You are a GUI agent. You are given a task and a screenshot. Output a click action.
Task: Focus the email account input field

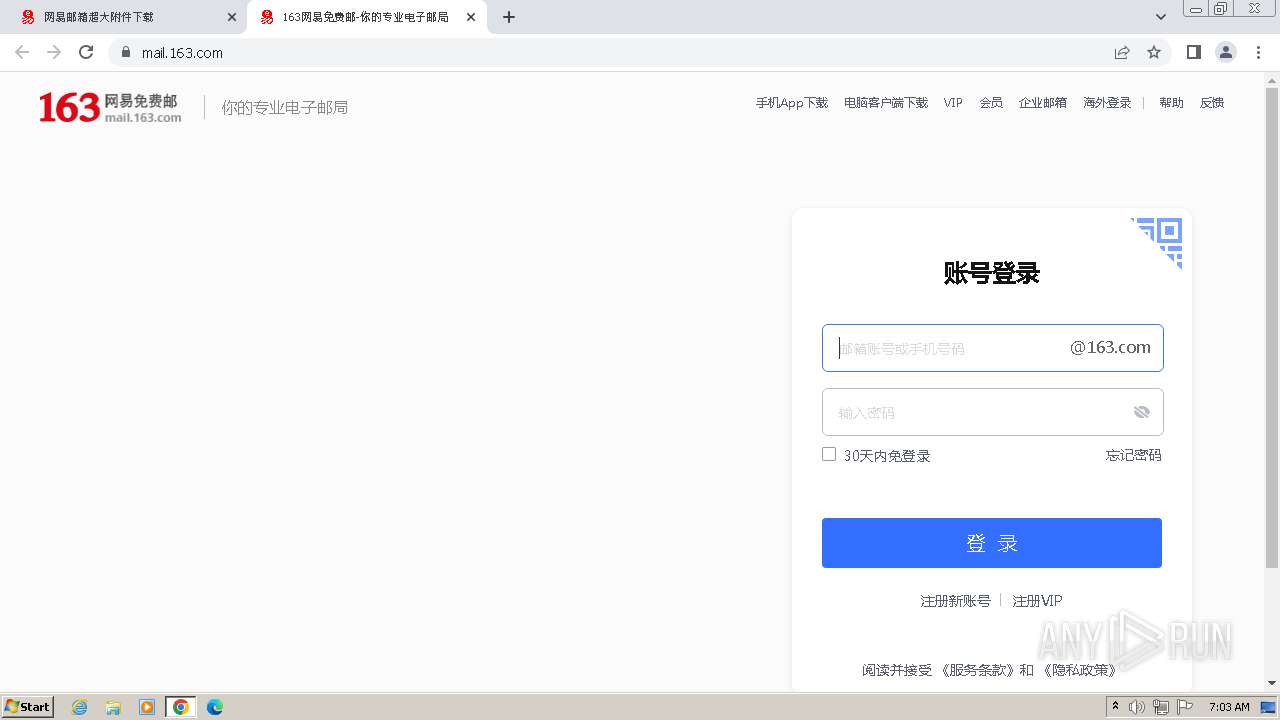click(x=993, y=348)
